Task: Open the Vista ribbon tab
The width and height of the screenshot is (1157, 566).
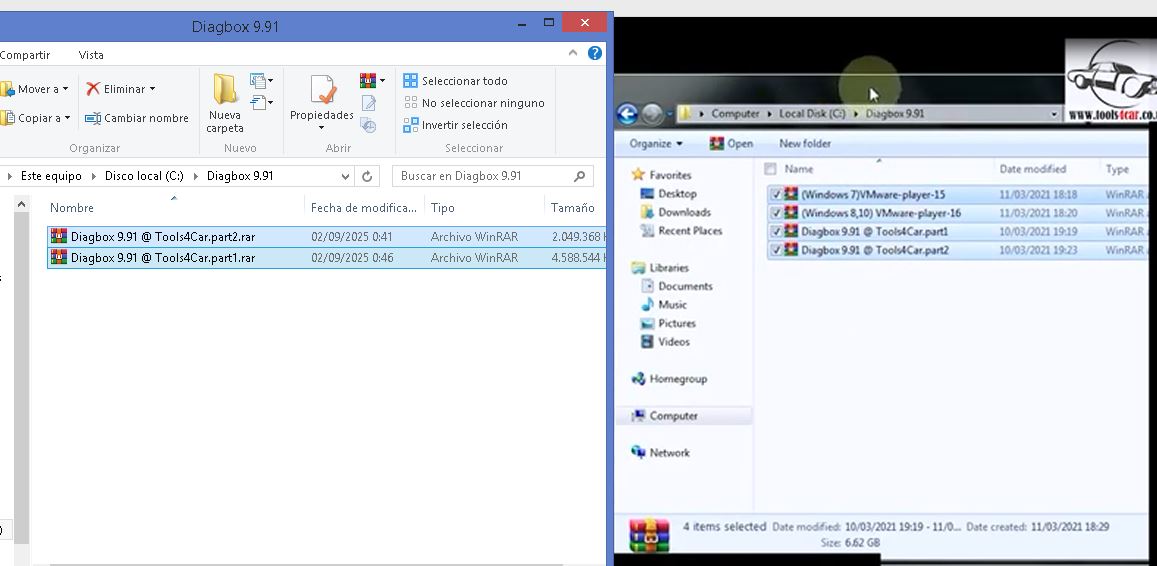Action: [x=91, y=55]
